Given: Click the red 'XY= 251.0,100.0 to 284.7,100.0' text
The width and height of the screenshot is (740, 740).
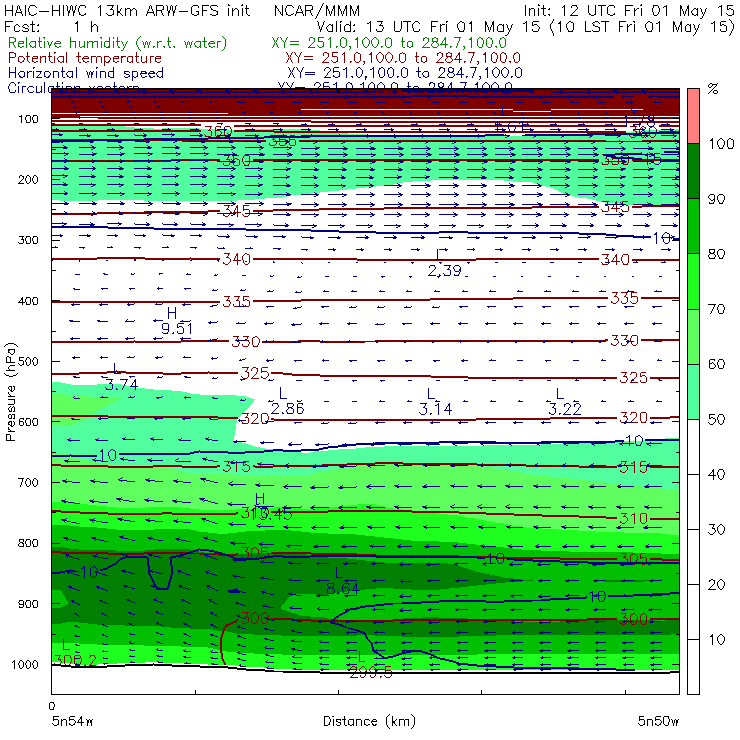Looking at the screenshot, I should [x=403, y=58].
